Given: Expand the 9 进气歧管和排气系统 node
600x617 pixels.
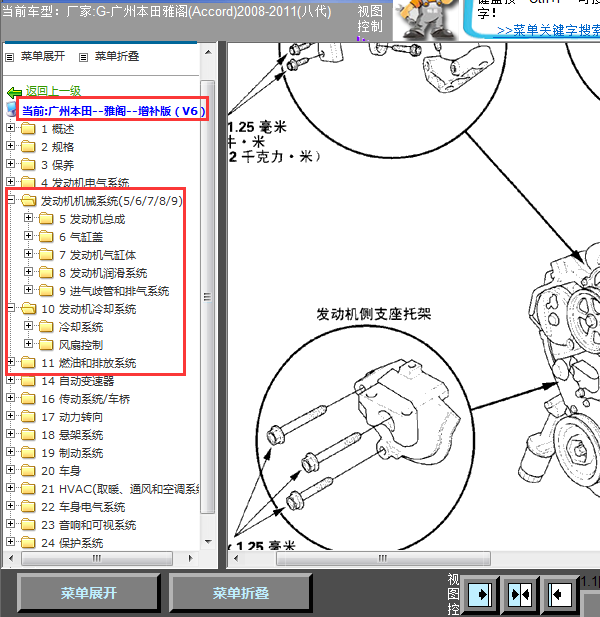Looking at the screenshot, I should coord(28,290).
